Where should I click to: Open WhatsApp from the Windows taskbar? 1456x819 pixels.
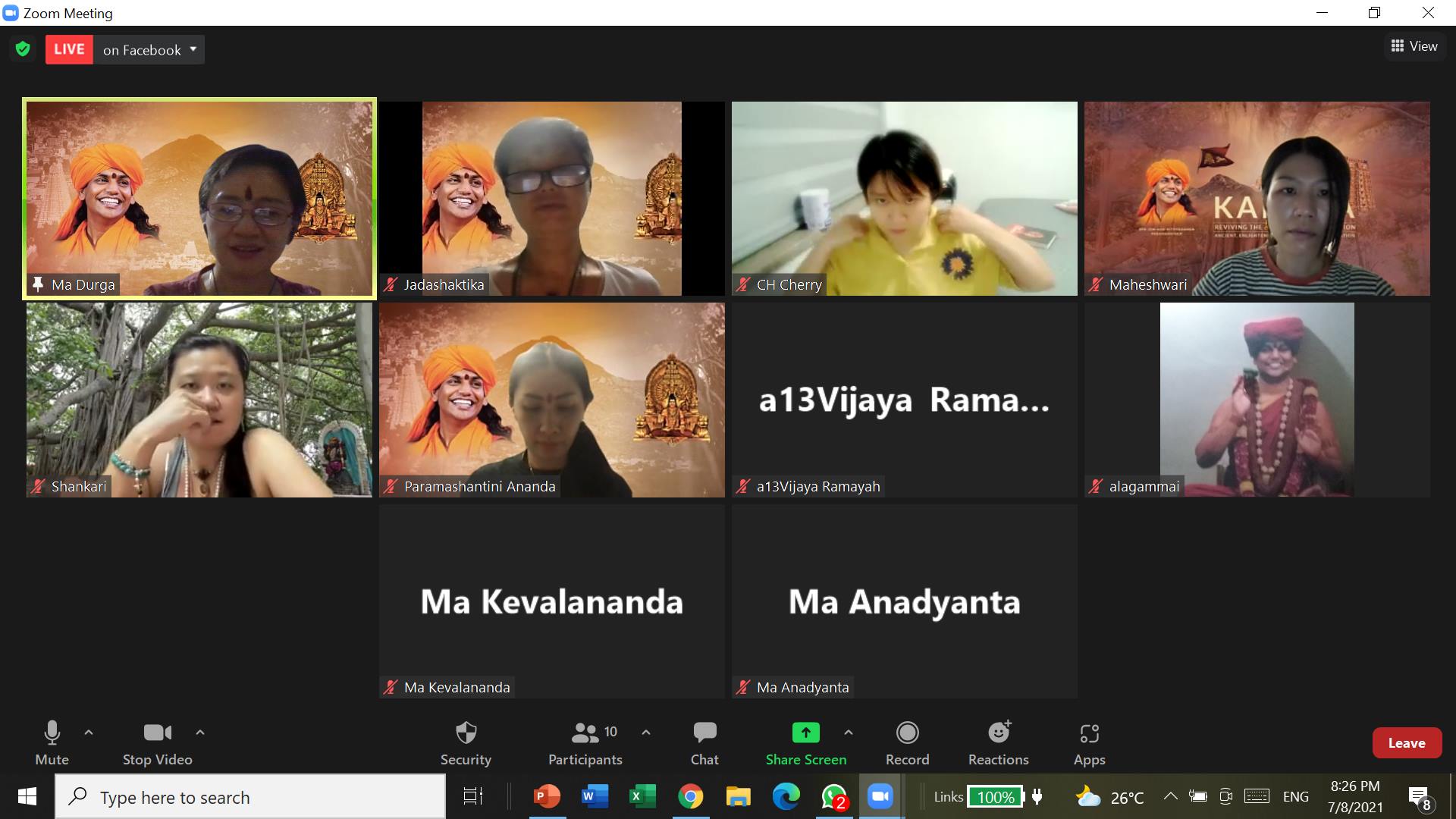(833, 797)
